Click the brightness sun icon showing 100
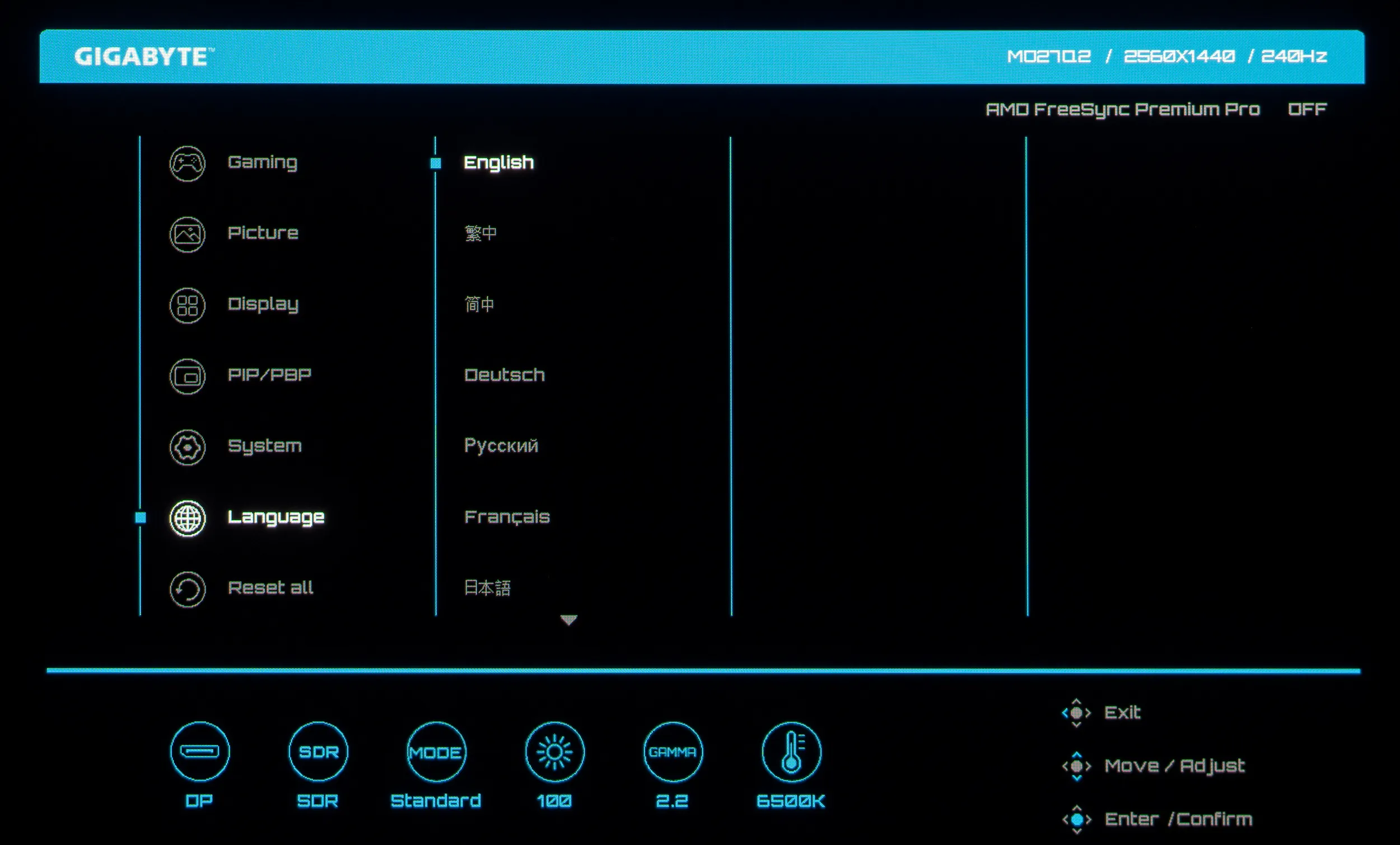 (554, 751)
